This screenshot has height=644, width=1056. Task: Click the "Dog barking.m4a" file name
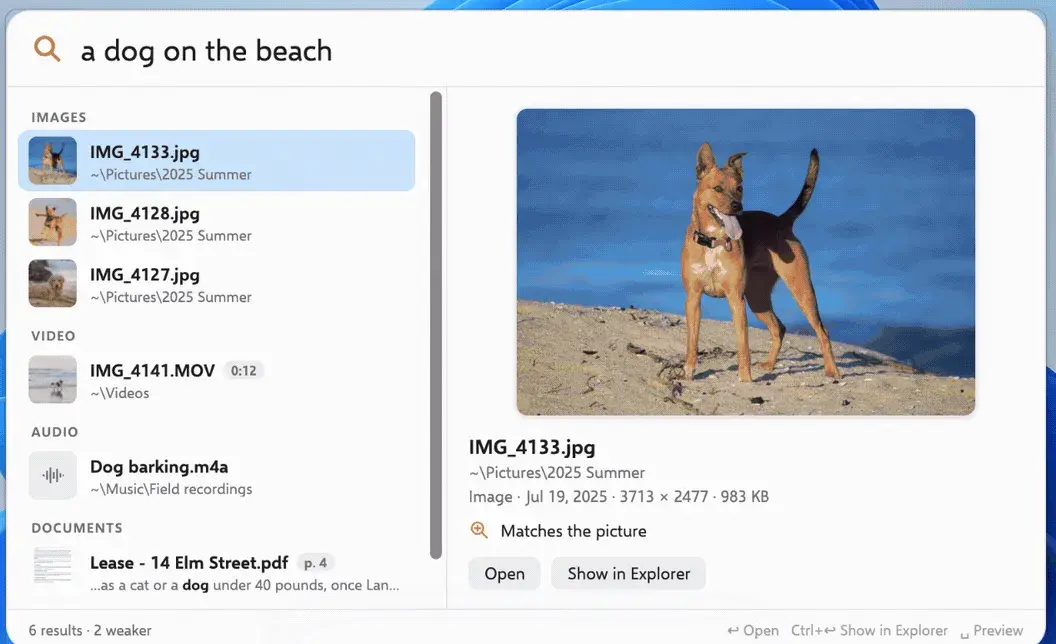[x=159, y=466]
